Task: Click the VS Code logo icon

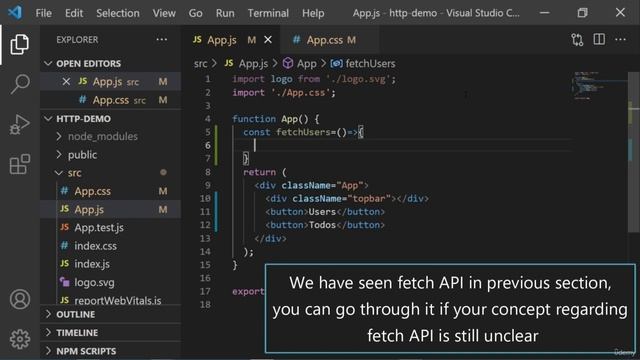Action: click(x=15, y=13)
